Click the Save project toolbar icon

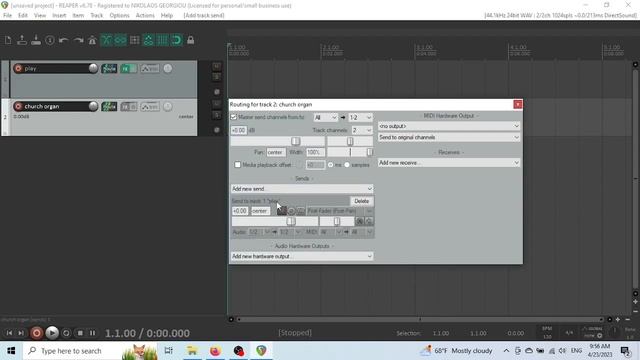[36, 40]
